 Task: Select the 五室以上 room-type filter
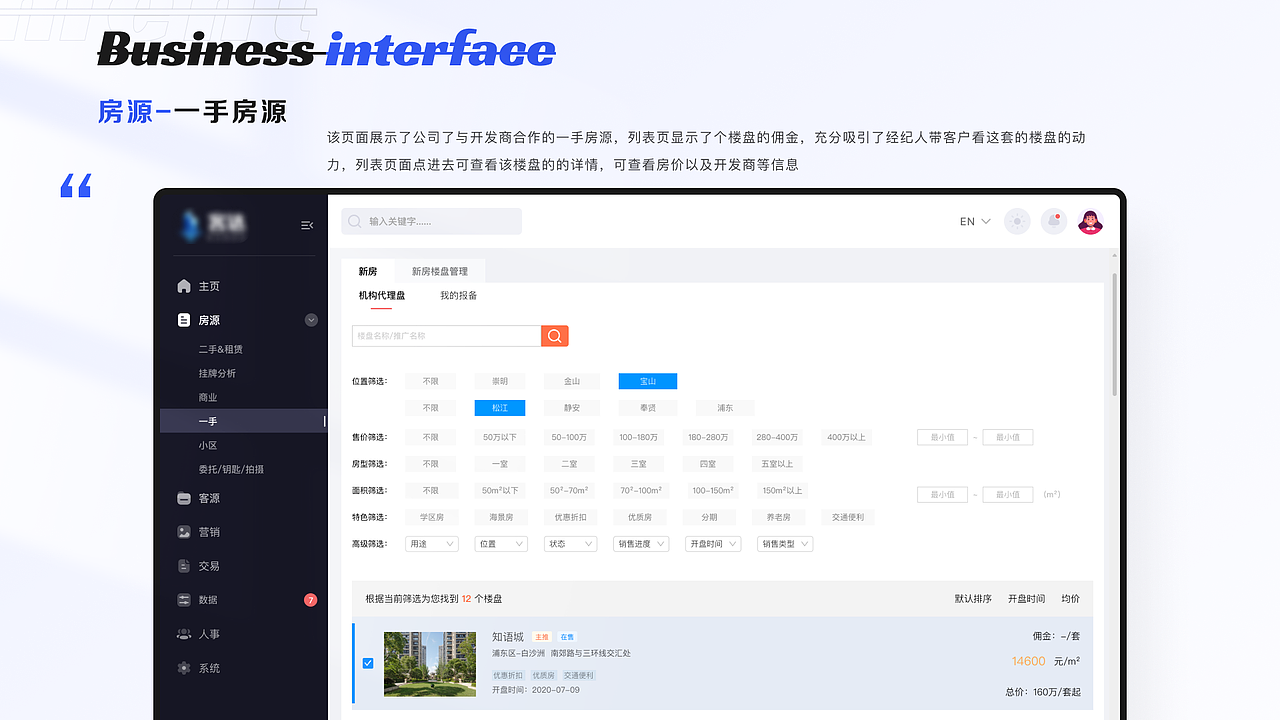coord(777,464)
